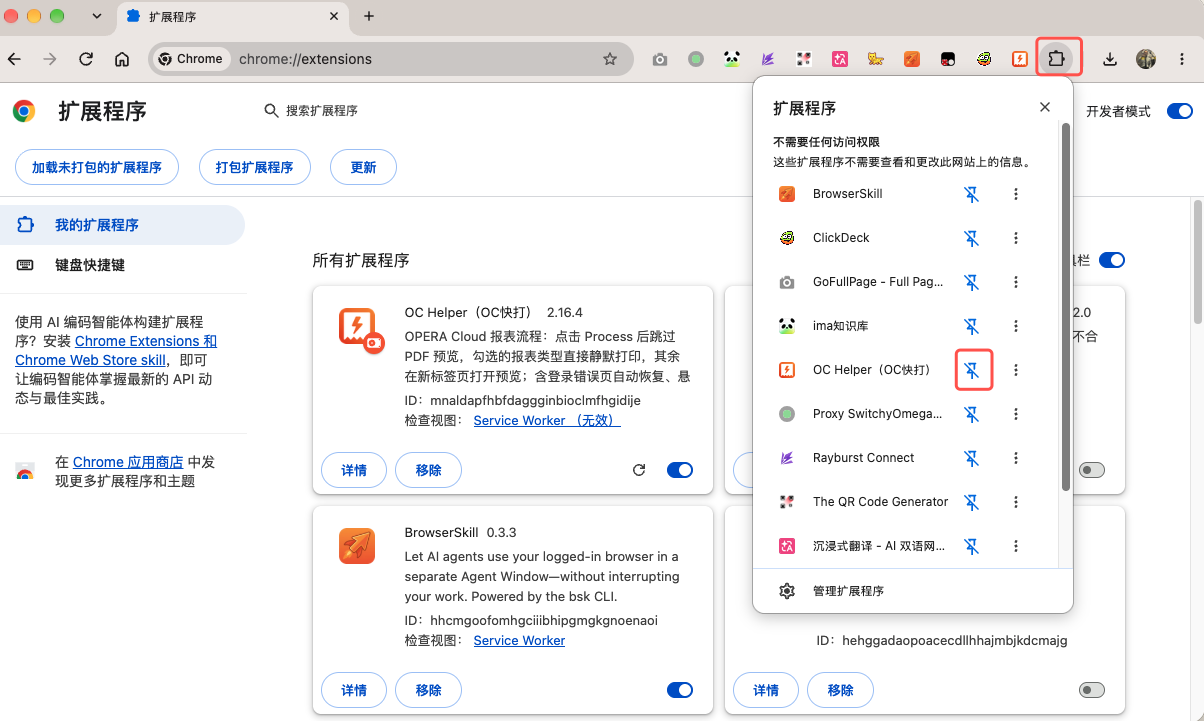
Task: Select 我的扩展程序 in the sidebar
Action: 122,225
